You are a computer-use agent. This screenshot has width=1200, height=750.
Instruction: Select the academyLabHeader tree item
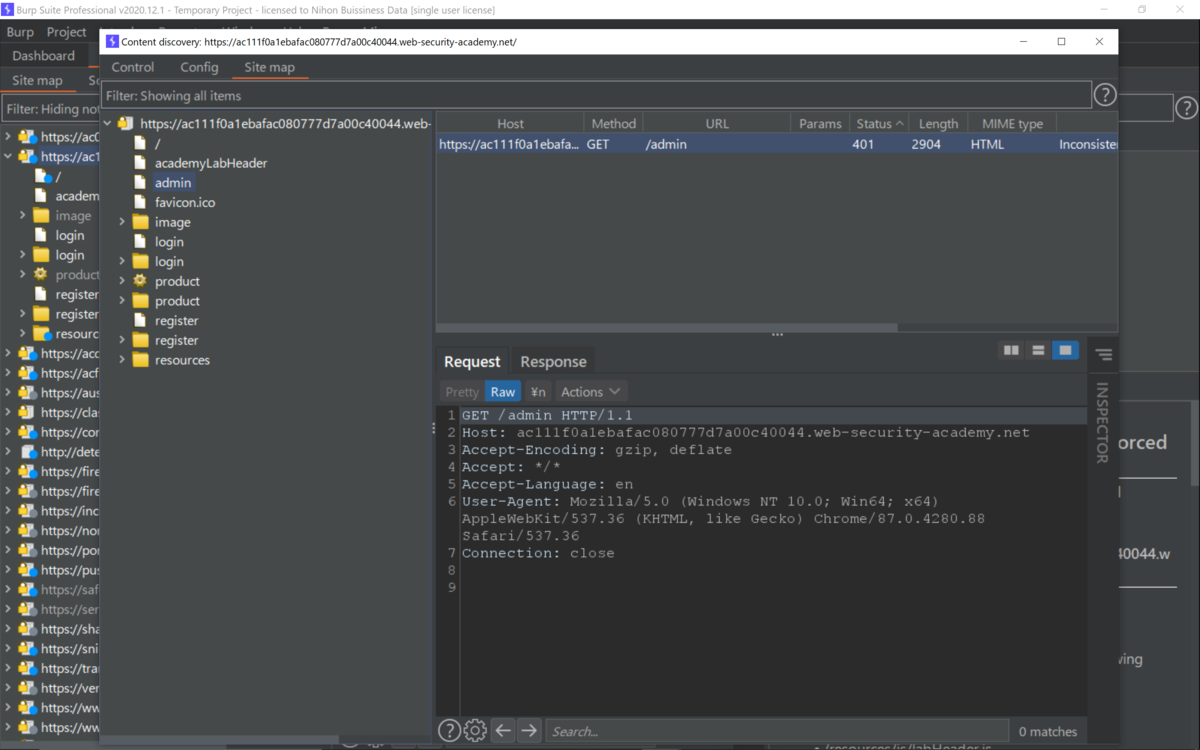211,163
